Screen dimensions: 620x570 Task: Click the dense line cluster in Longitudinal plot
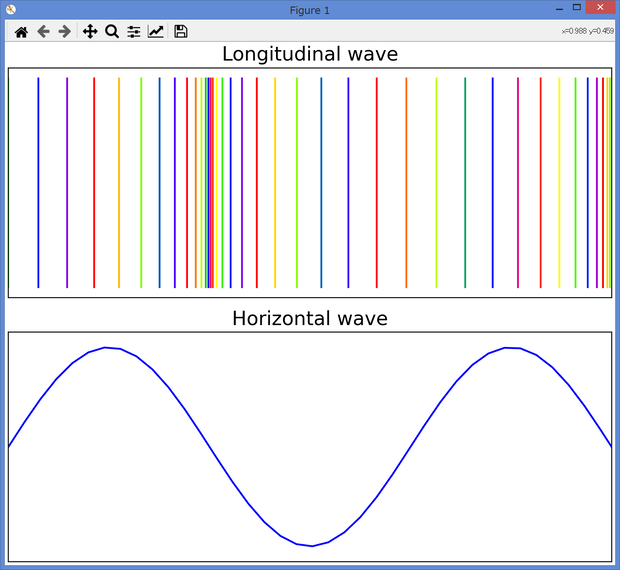208,183
